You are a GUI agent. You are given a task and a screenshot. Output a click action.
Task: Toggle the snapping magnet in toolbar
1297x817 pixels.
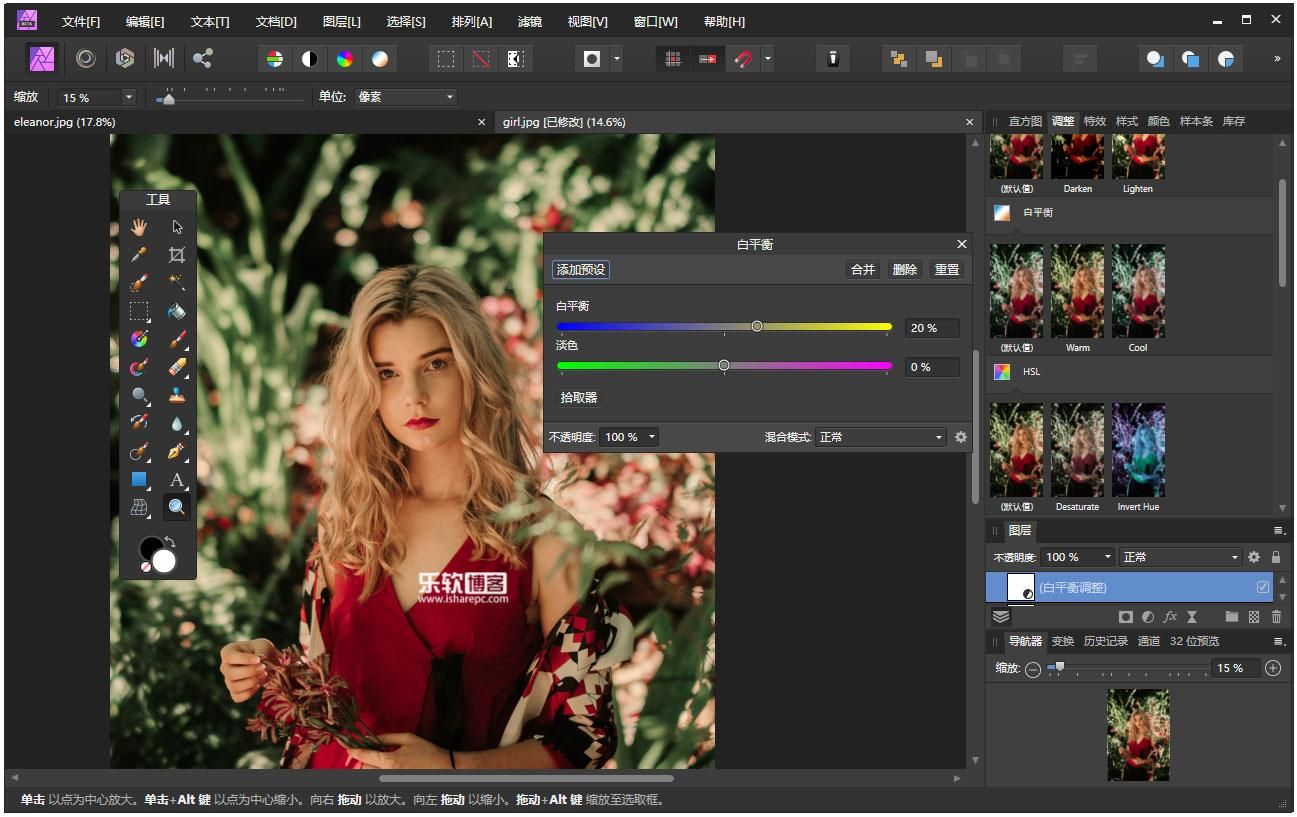tap(742, 59)
